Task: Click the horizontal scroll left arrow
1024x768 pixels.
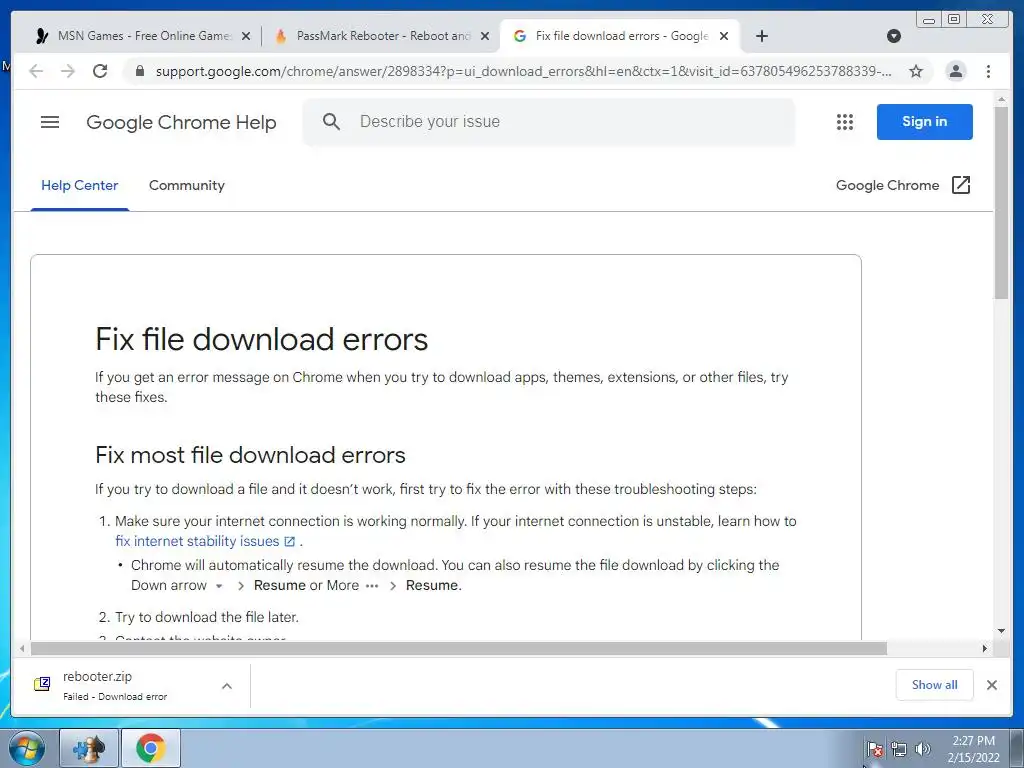Action: (22, 648)
